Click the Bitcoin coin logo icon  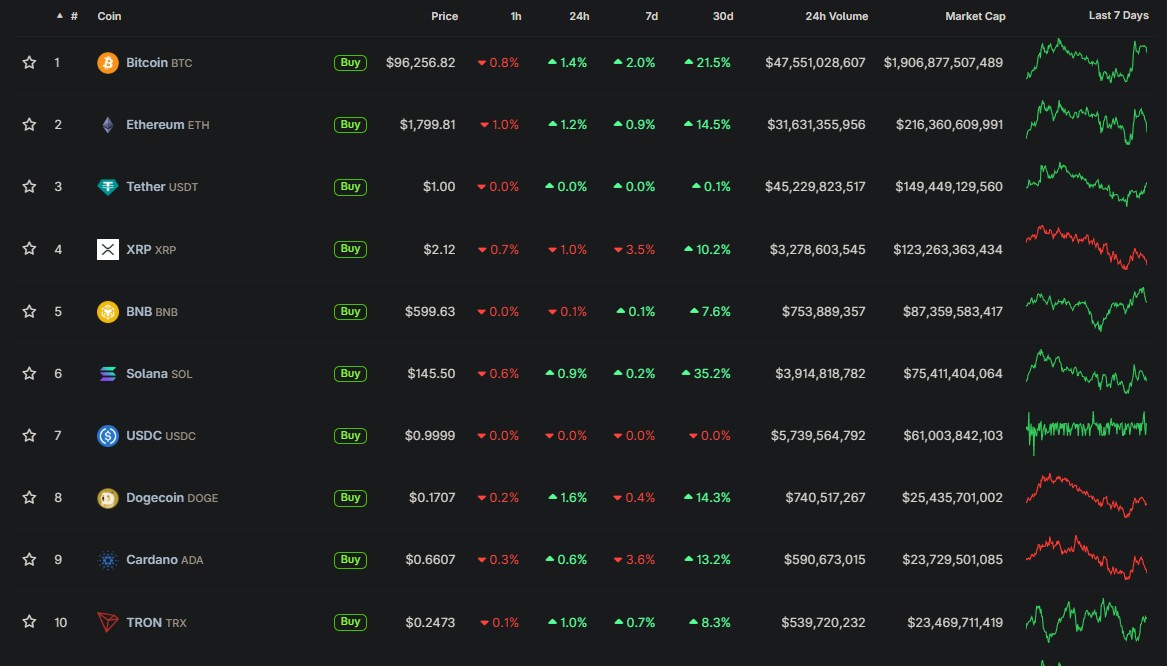coord(108,63)
